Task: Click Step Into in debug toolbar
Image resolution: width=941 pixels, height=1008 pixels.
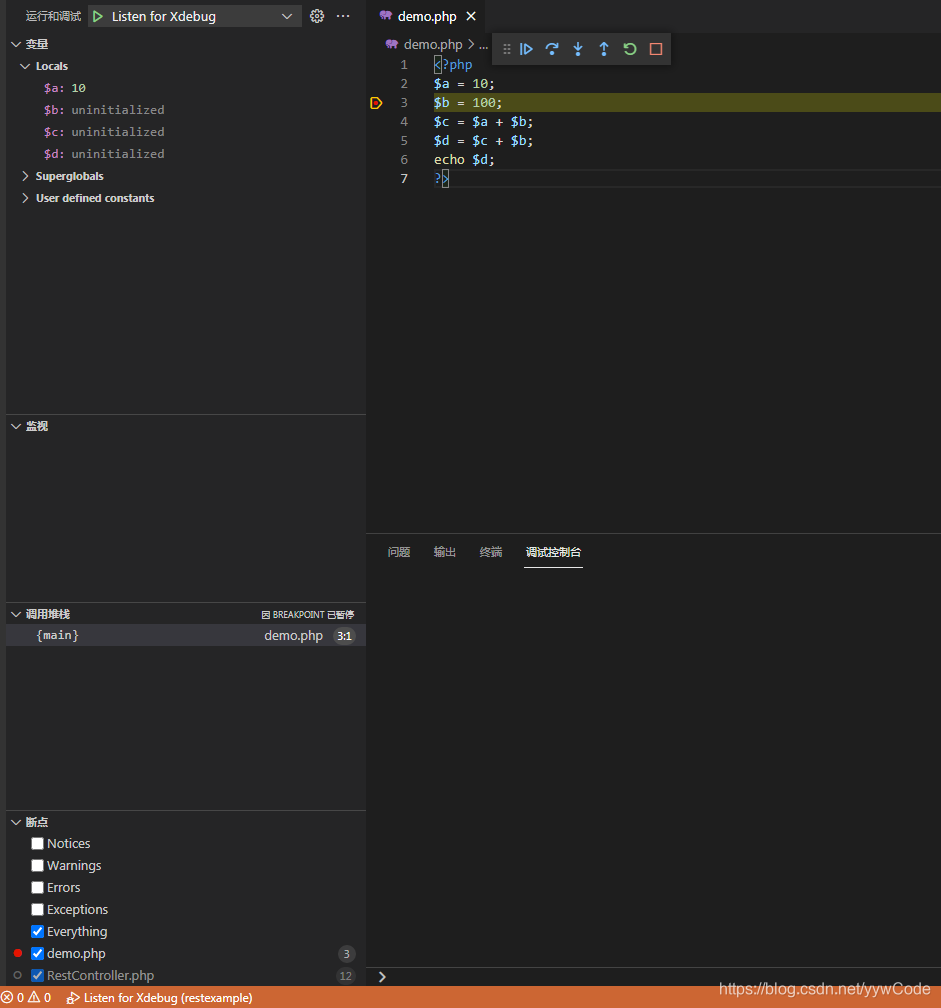Action: [578, 49]
